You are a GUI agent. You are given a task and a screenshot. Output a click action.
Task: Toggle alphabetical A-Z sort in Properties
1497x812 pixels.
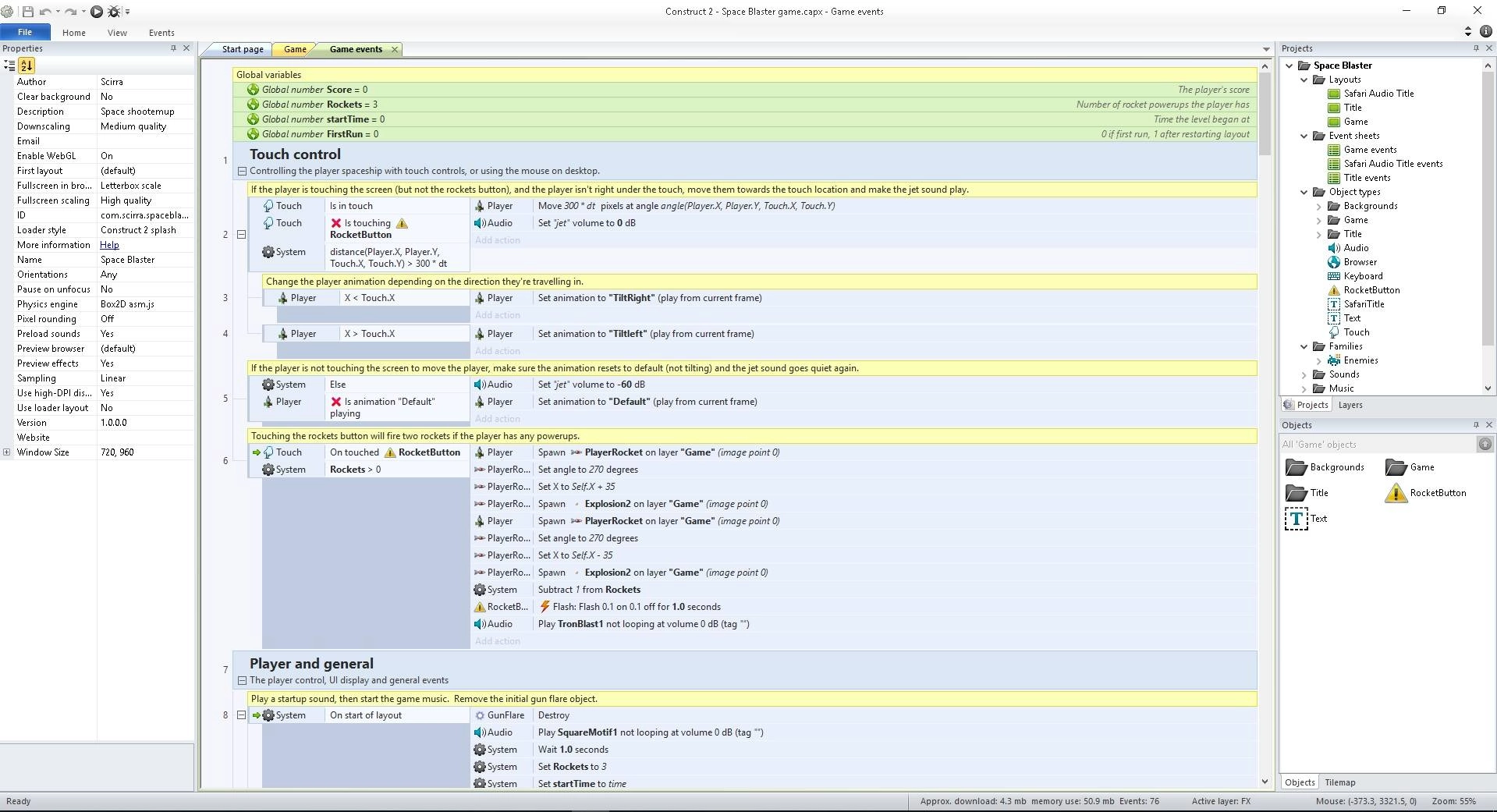click(27, 66)
